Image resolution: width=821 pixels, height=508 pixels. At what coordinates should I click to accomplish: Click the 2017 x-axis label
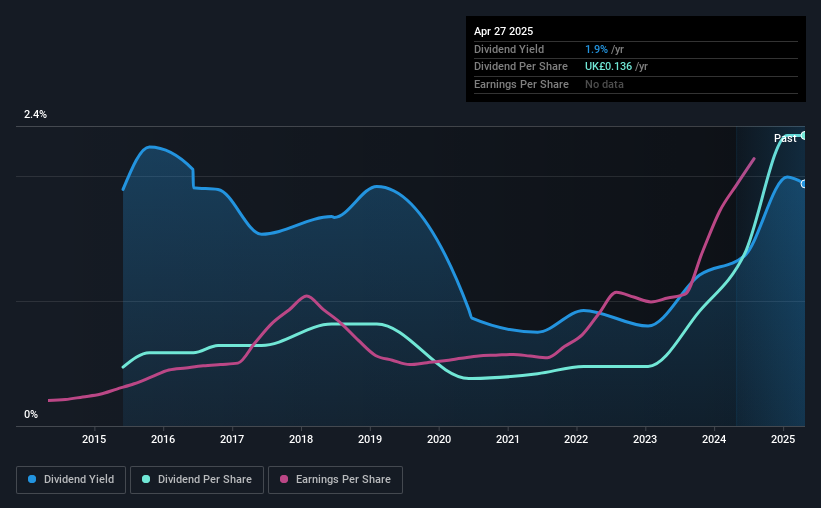[x=232, y=439]
